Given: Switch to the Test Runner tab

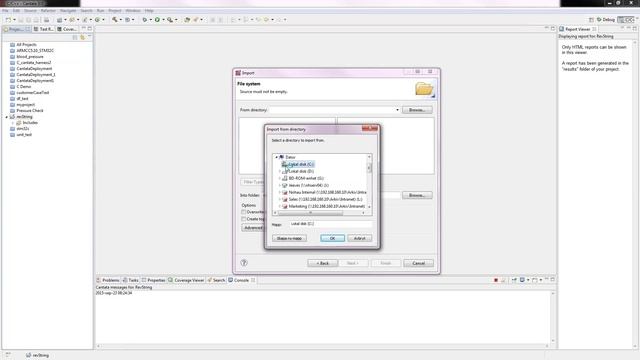Looking at the screenshot, I should click(44, 29).
